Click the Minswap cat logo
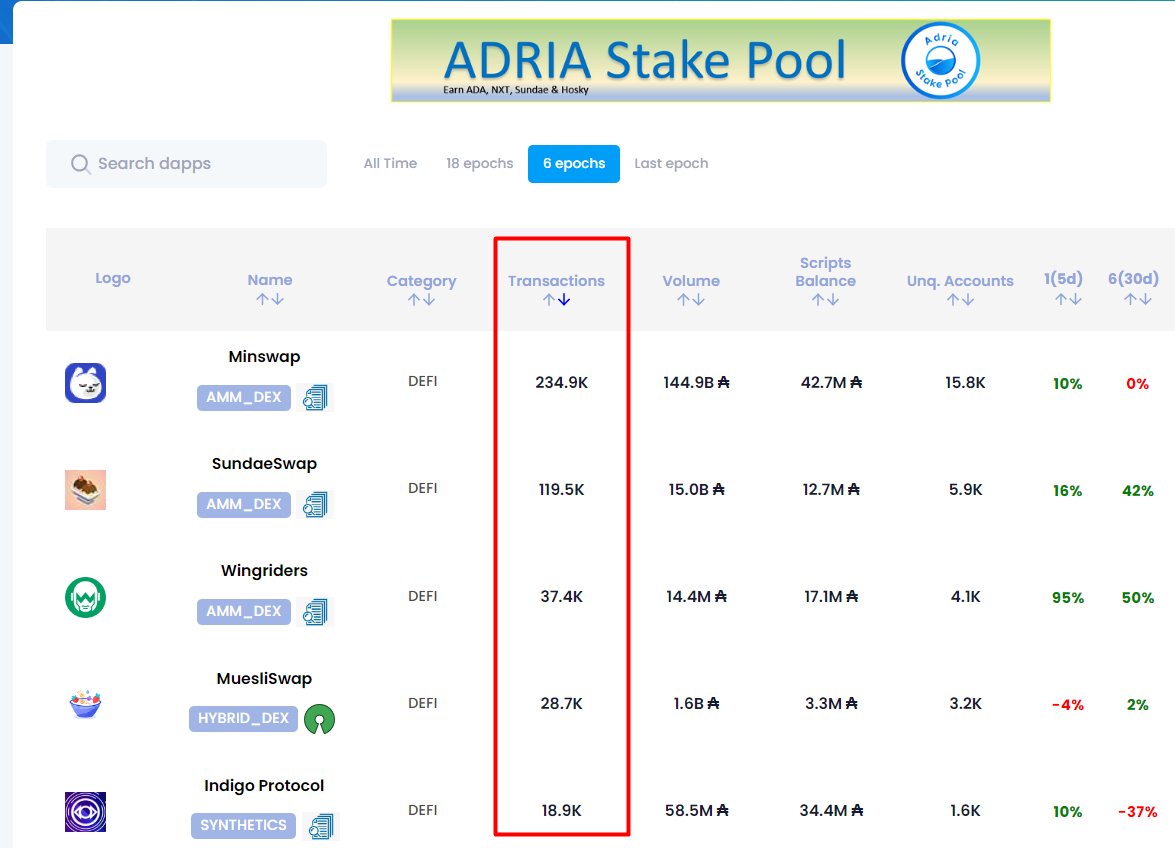This screenshot has width=1175, height=848. click(x=85, y=383)
